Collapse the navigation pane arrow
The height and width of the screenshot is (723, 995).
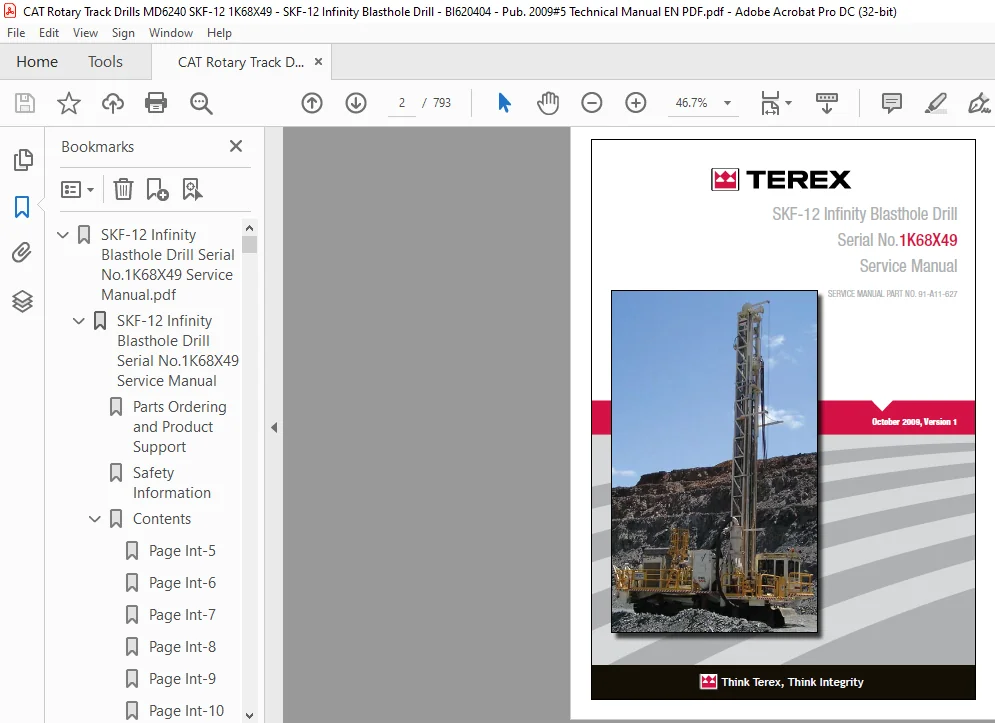tap(274, 427)
